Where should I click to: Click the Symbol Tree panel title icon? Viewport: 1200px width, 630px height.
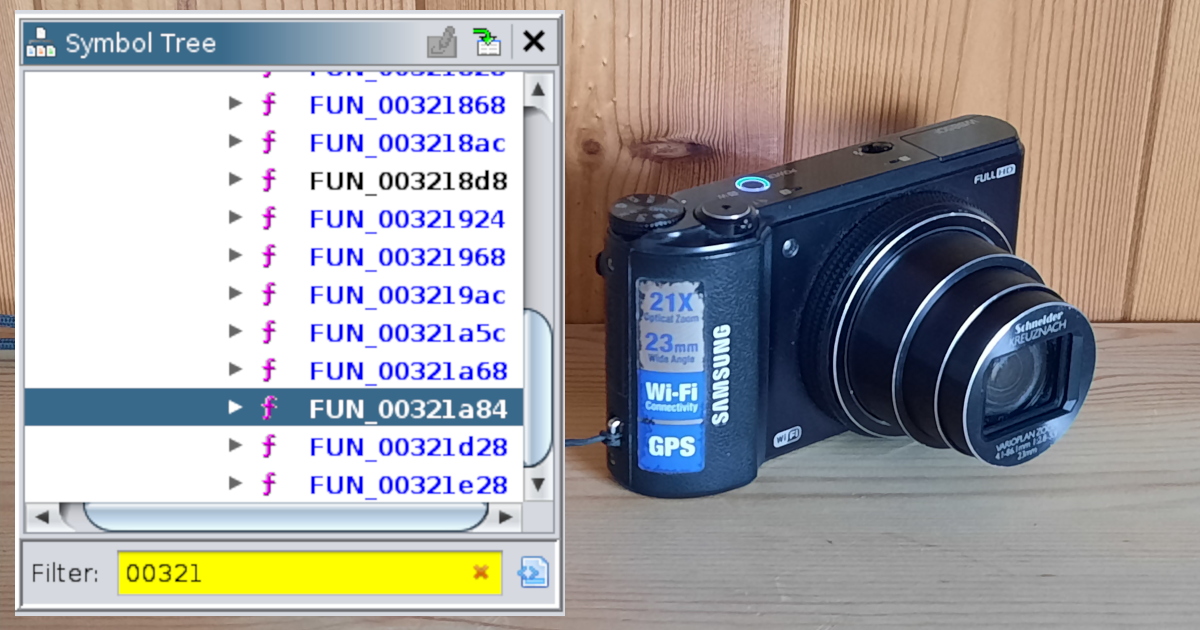(41, 43)
